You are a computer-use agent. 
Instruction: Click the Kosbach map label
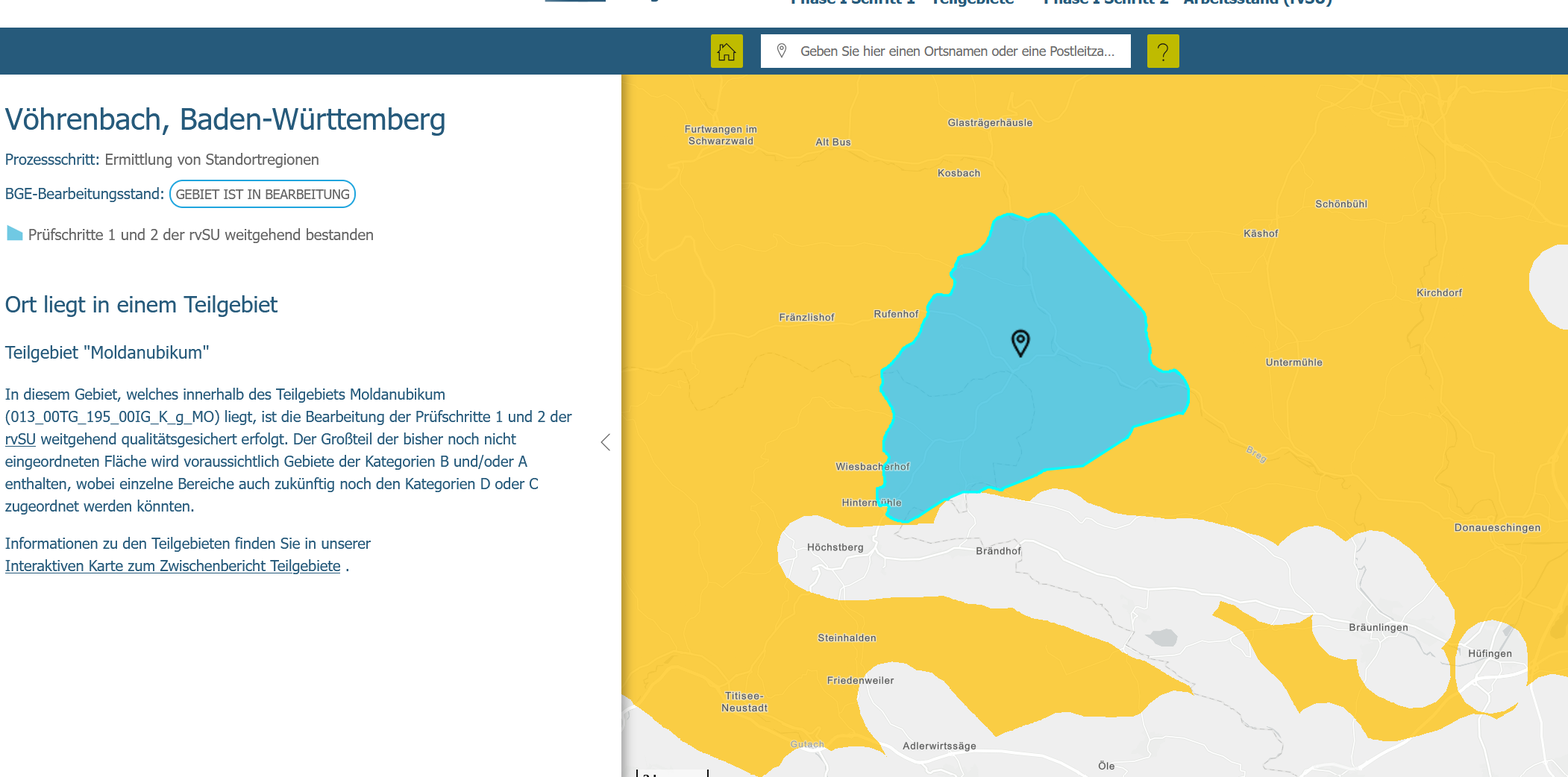point(959,173)
